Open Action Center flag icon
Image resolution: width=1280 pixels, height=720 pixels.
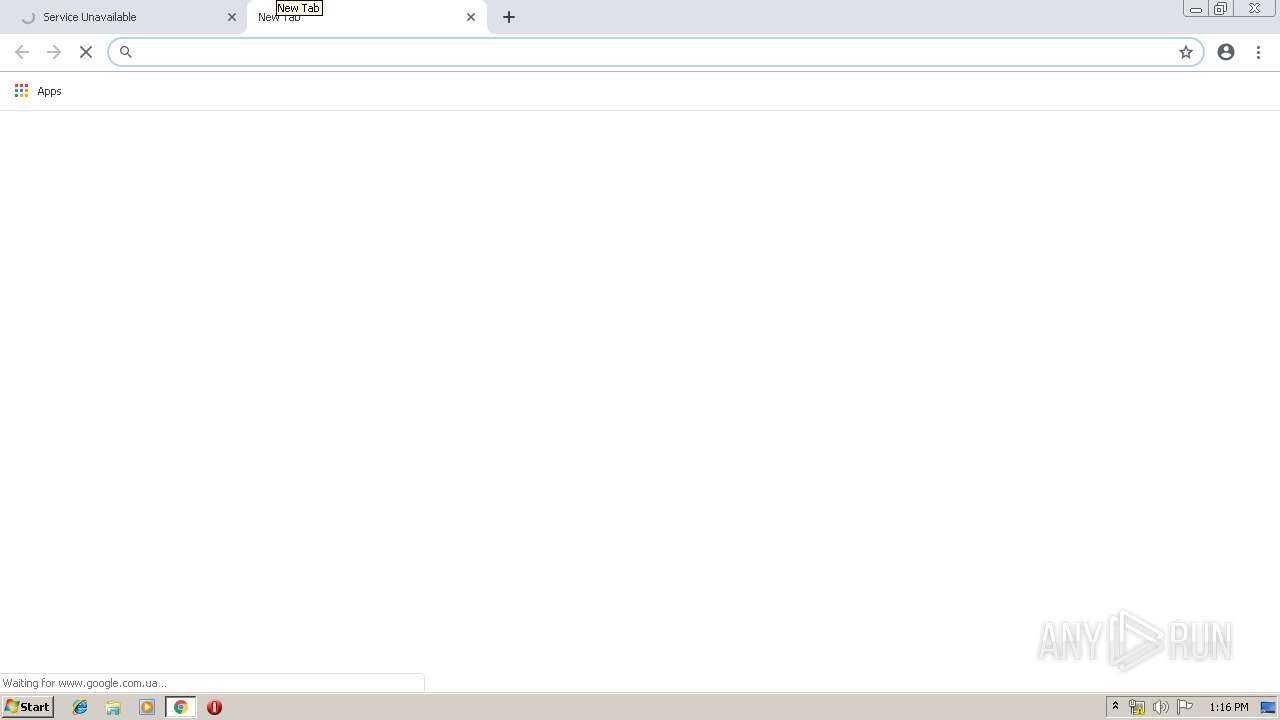[1185, 707]
